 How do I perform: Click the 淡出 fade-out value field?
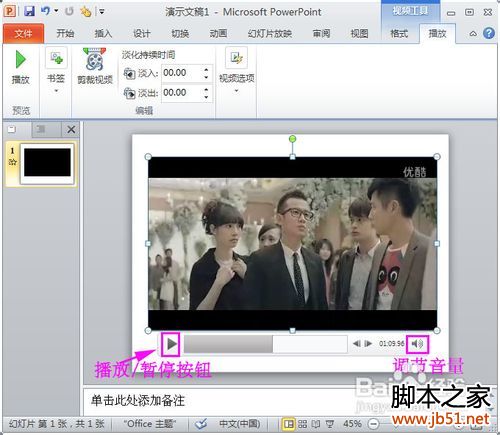pyautogui.click(x=182, y=92)
